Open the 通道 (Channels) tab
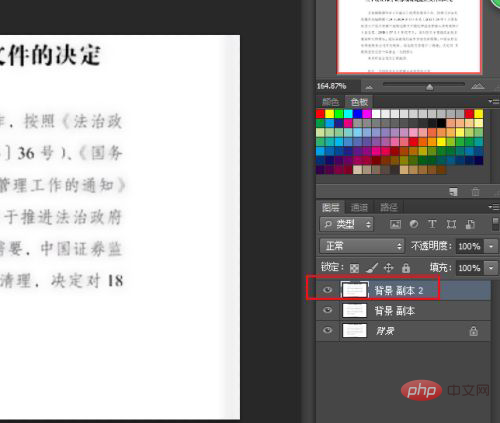Image resolution: width=500 pixels, height=423 pixels. 359,207
